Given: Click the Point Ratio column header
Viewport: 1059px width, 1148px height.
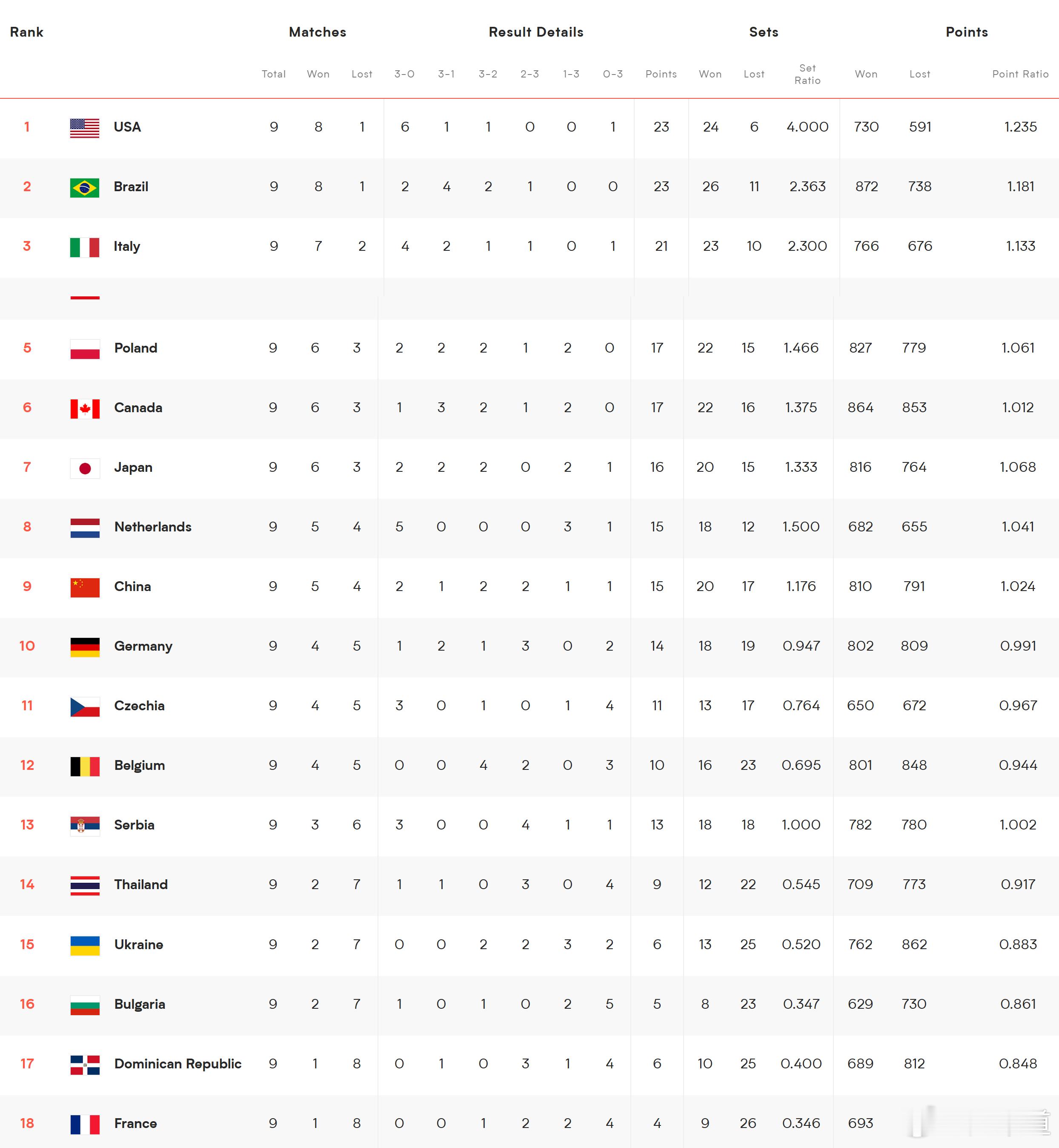Looking at the screenshot, I should tap(1021, 74).
